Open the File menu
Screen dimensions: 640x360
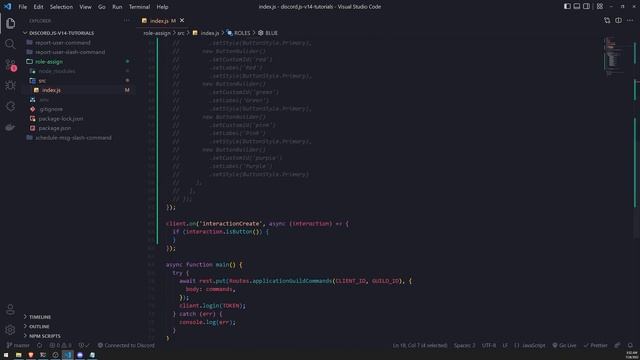[22, 7]
